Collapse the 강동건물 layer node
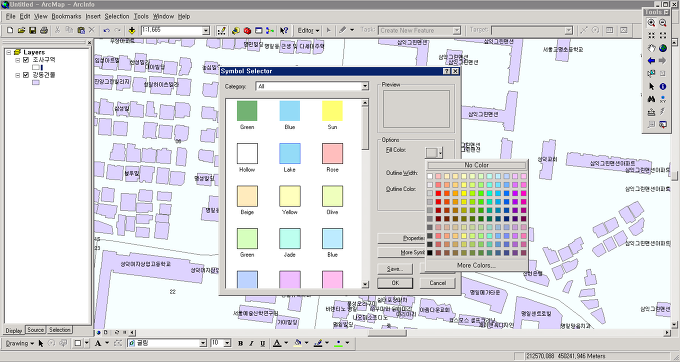The width and height of the screenshot is (680, 362). [x=18, y=75]
